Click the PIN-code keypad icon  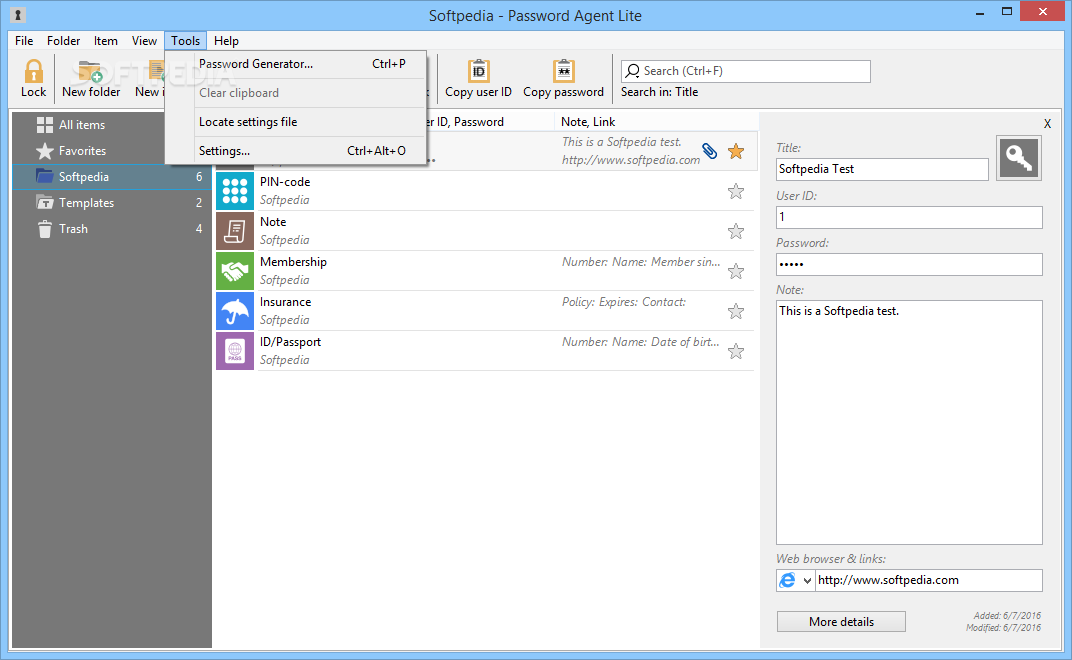(x=234, y=191)
